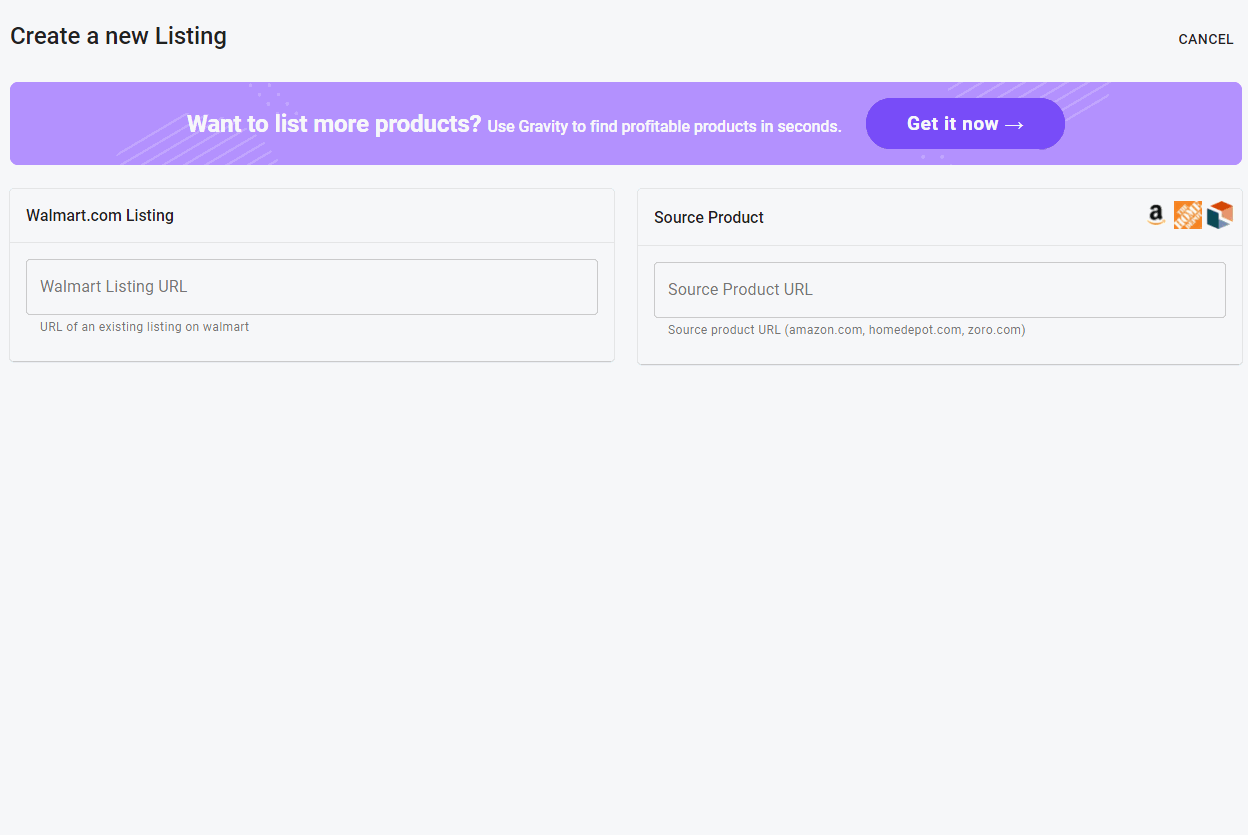The height and width of the screenshot is (835, 1248).
Task: Click the Zoro logo icon
Action: click(x=1219, y=215)
